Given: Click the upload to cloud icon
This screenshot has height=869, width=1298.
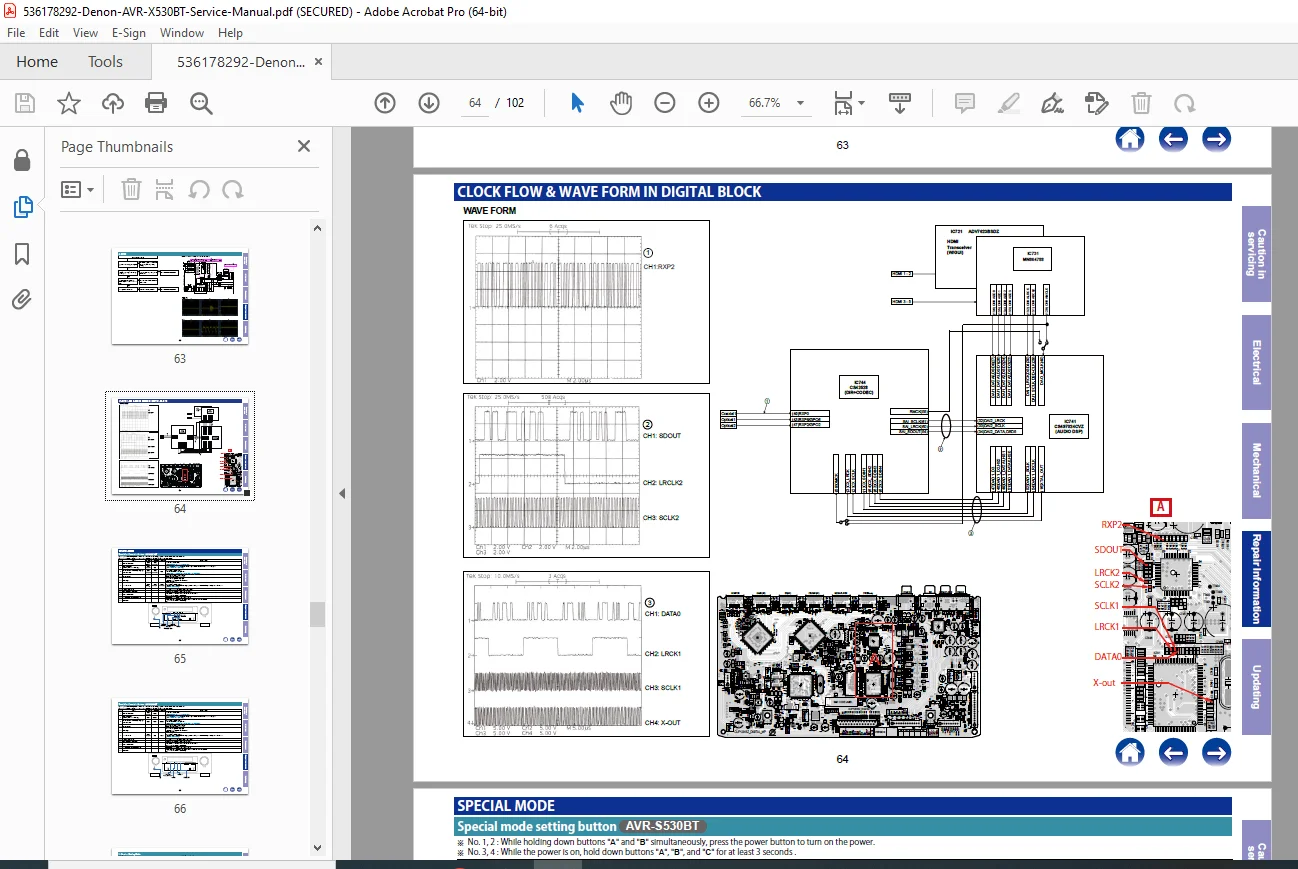Looking at the screenshot, I should 113,103.
